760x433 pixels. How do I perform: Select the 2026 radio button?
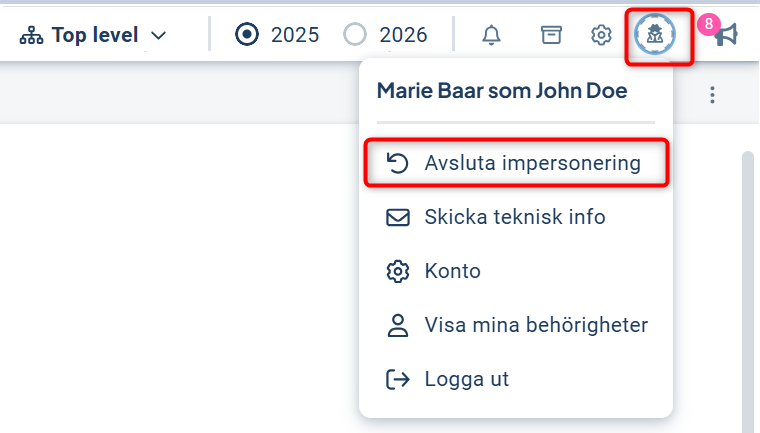point(355,35)
